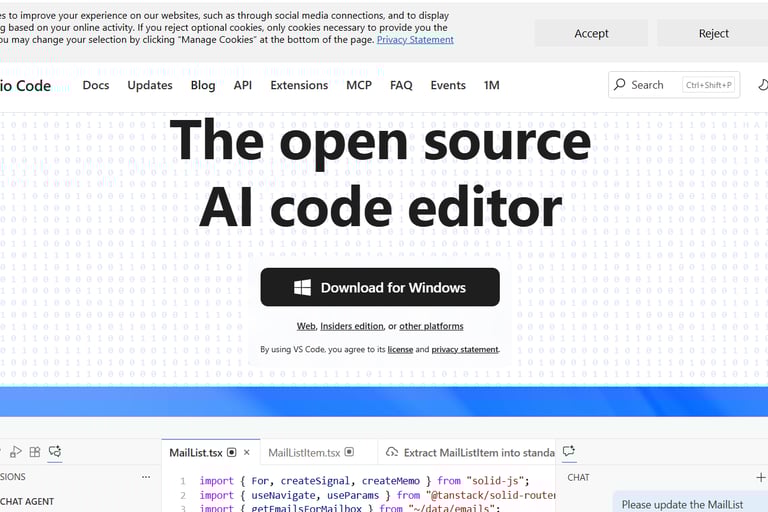The height and width of the screenshot is (512, 768).
Task: Open the Insiders edition link
Action: [352, 326]
